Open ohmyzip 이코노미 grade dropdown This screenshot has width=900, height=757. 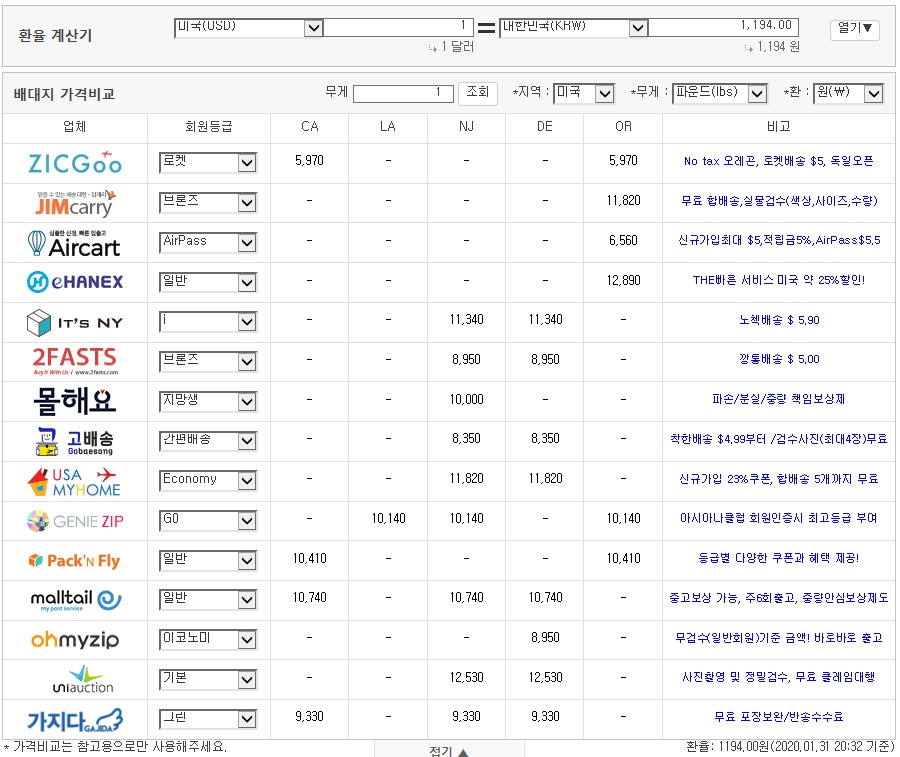tap(208, 640)
